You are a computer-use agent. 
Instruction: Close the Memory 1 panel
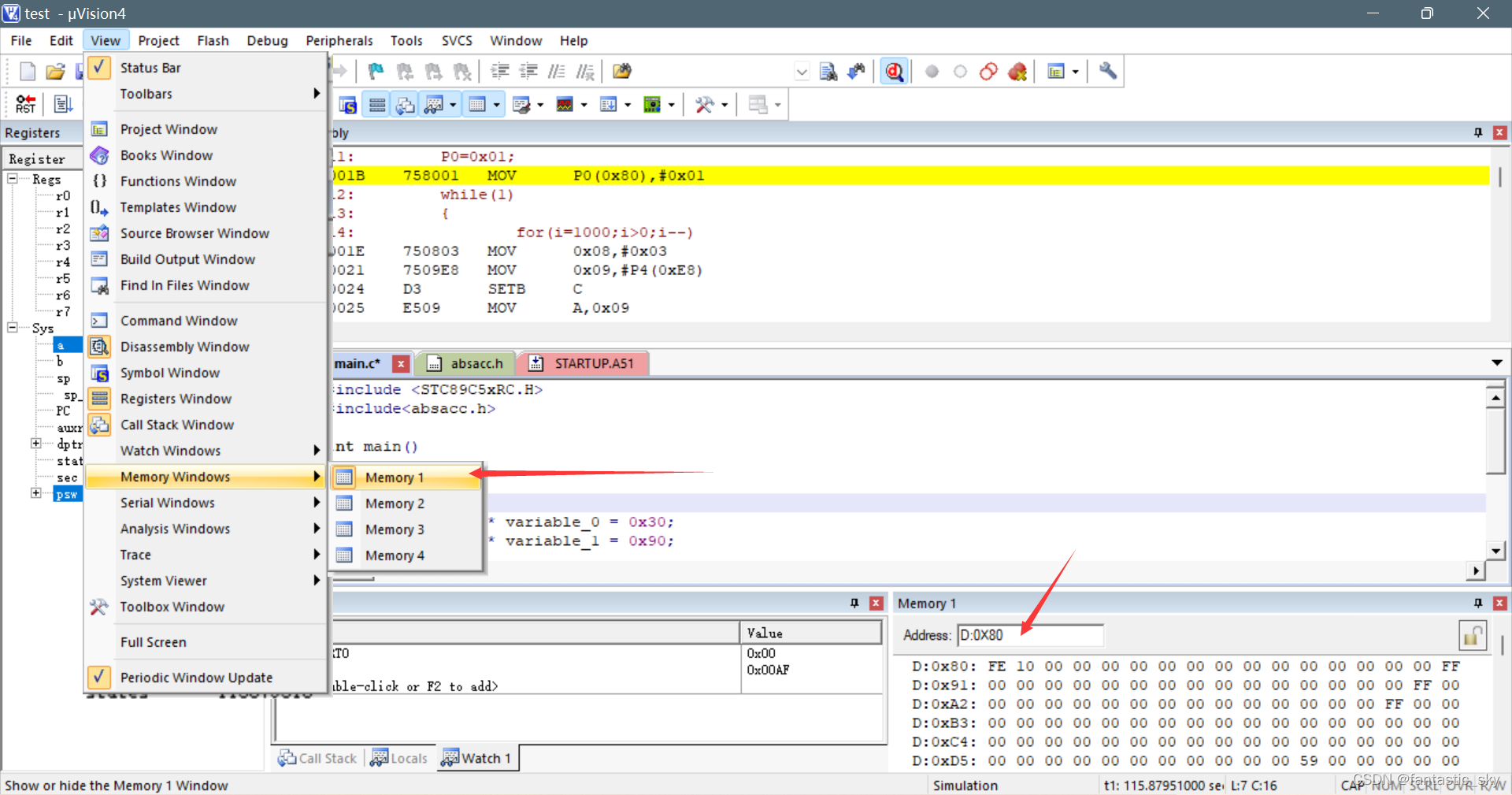pos(1499,603)
